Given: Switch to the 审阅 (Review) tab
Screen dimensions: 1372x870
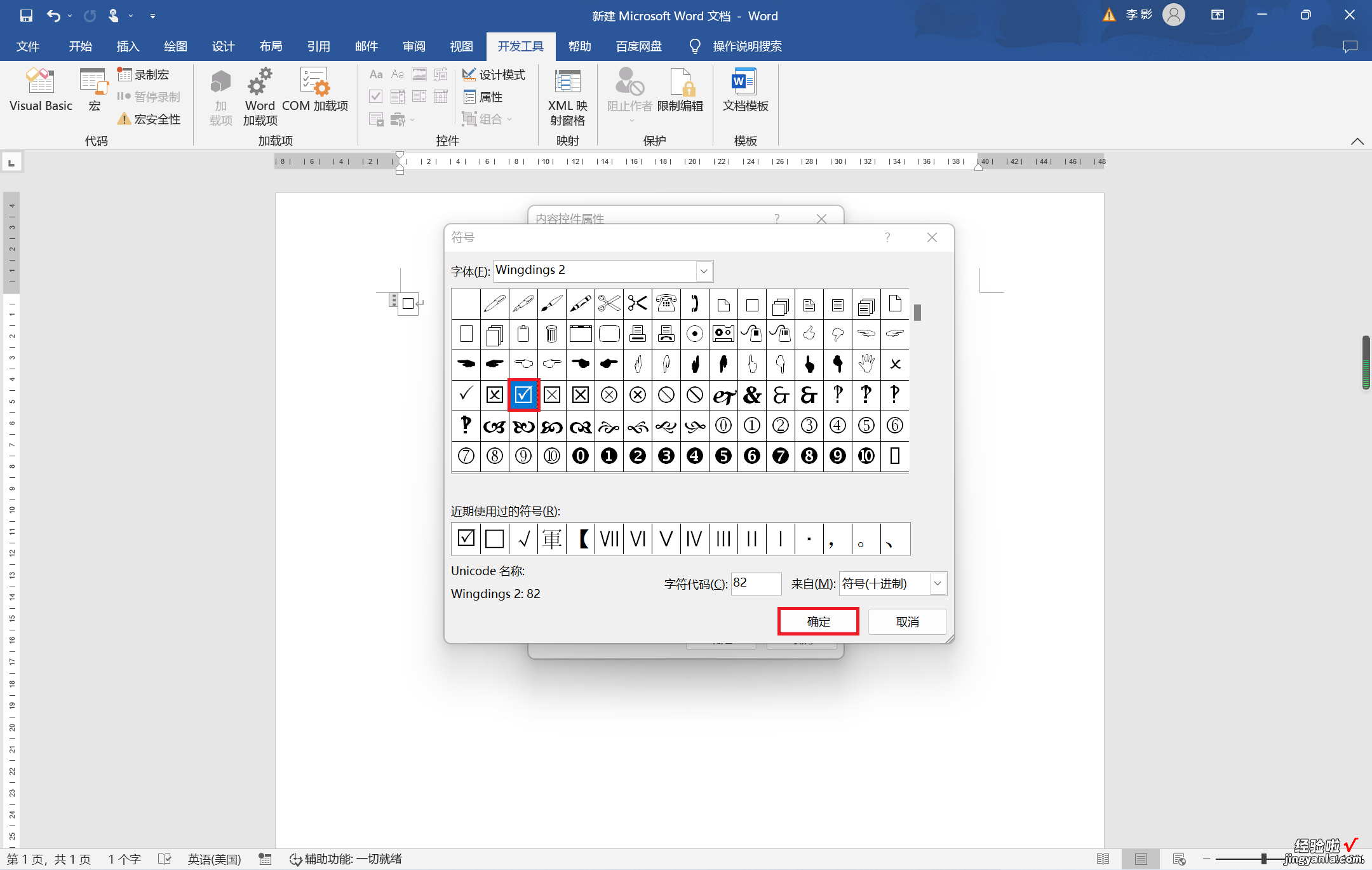Looking at the screenshot, I should coord(414,46).
